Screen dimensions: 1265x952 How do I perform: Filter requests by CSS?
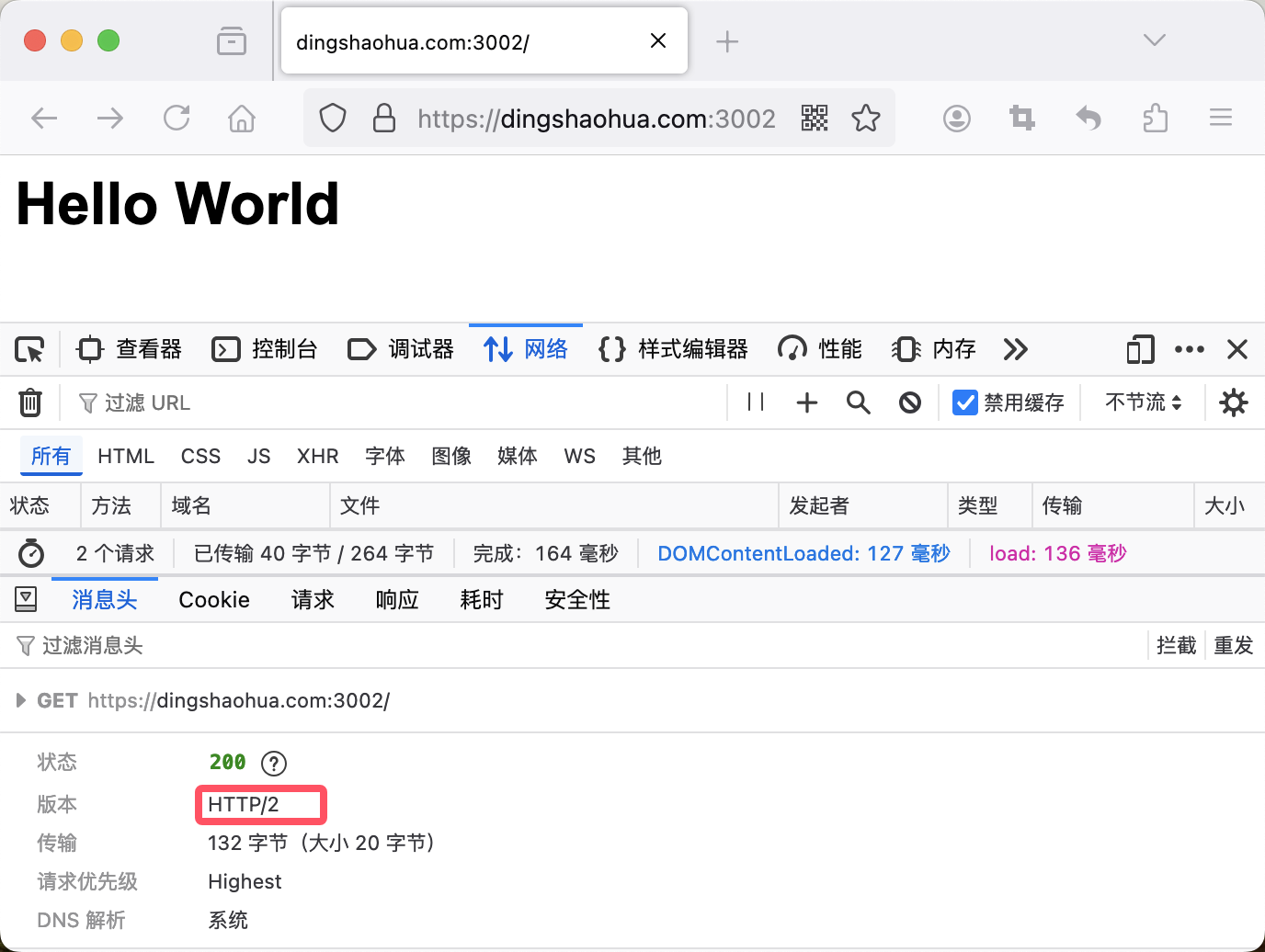coord(200,456)
